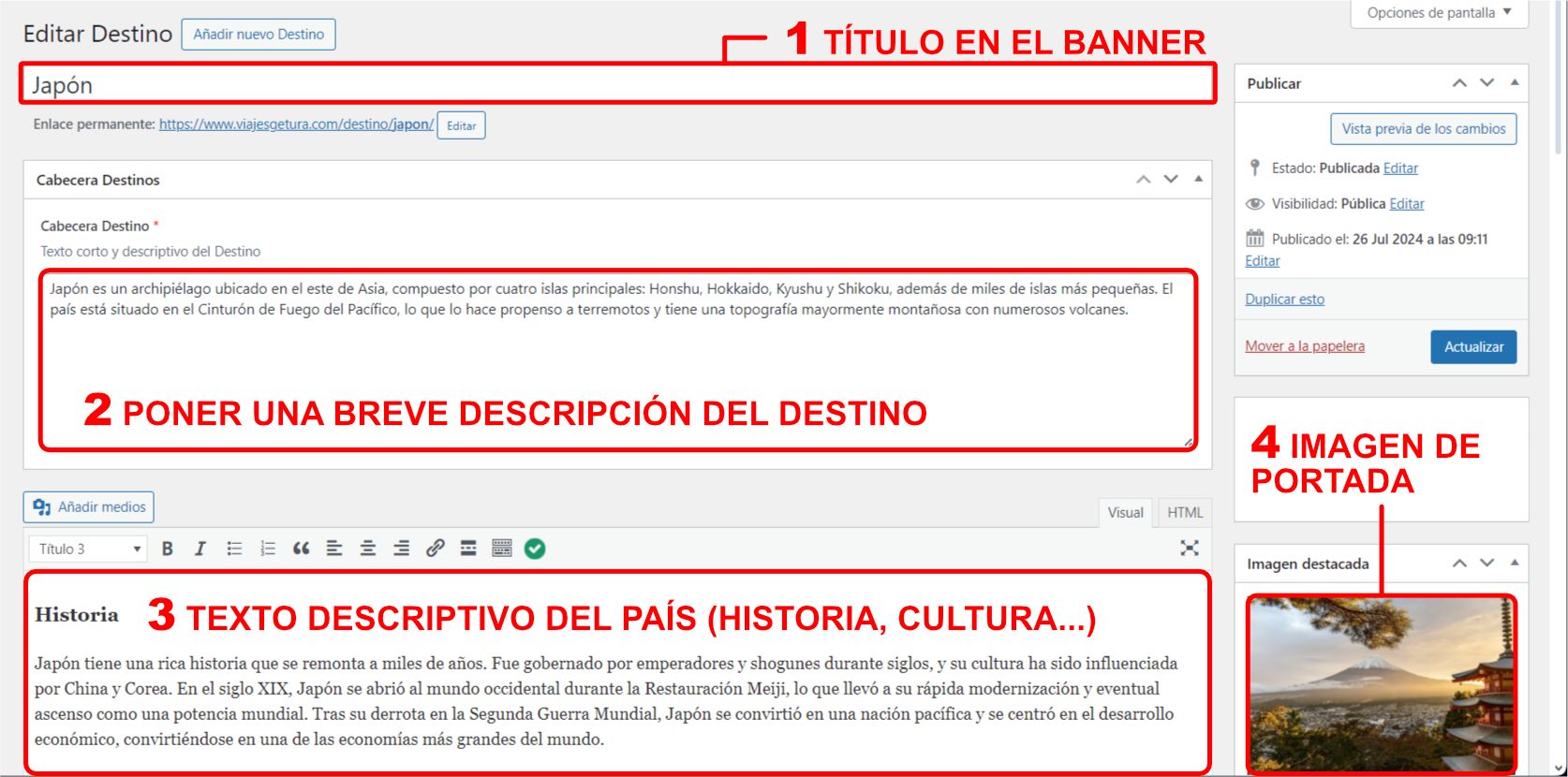The image size is (1568, 777).
Task: Click the green checkmark toolbar icon
Action: pos(535,549)
